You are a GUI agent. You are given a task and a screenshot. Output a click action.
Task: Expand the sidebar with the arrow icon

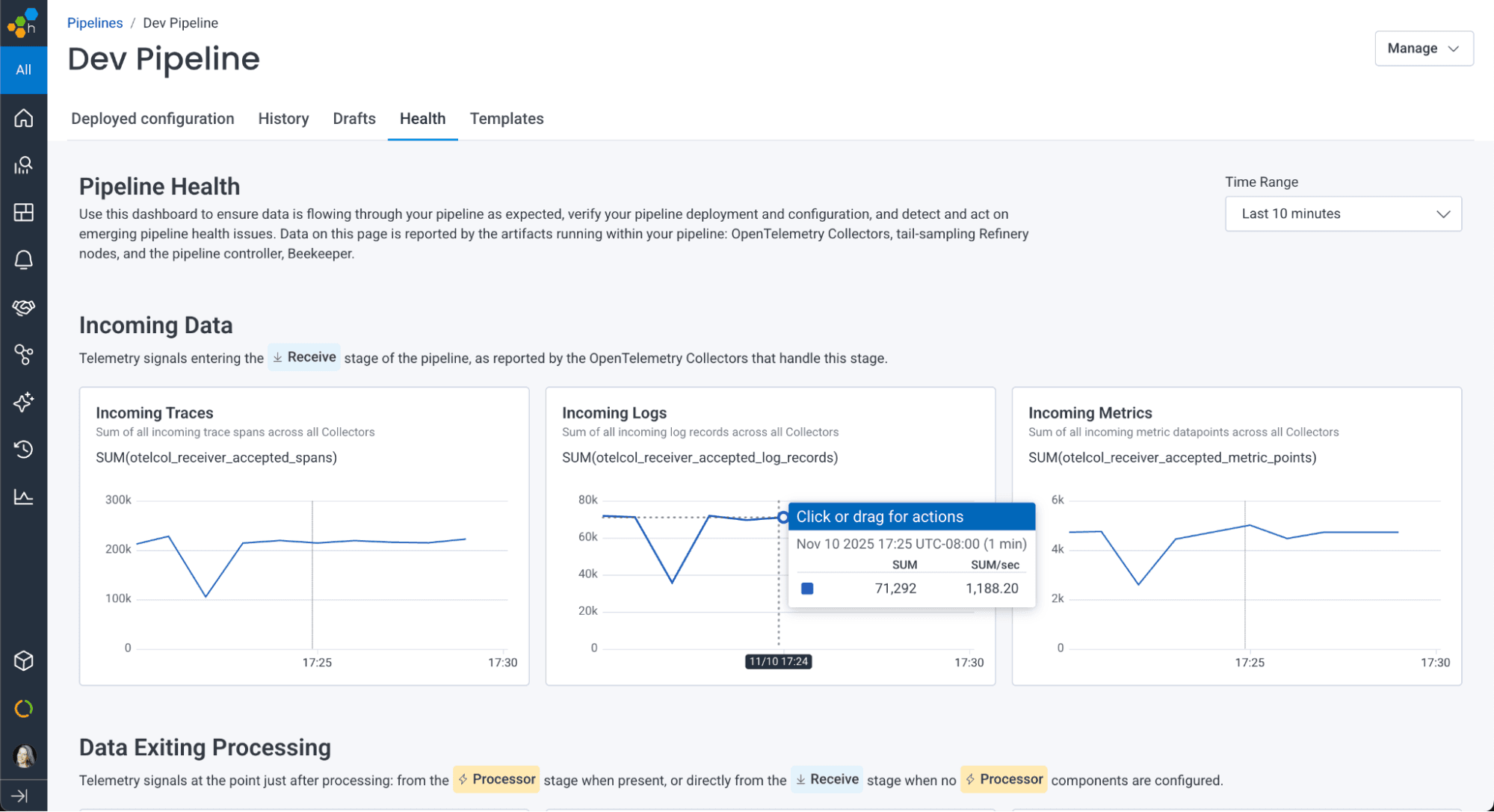click(x=20, y=796)
